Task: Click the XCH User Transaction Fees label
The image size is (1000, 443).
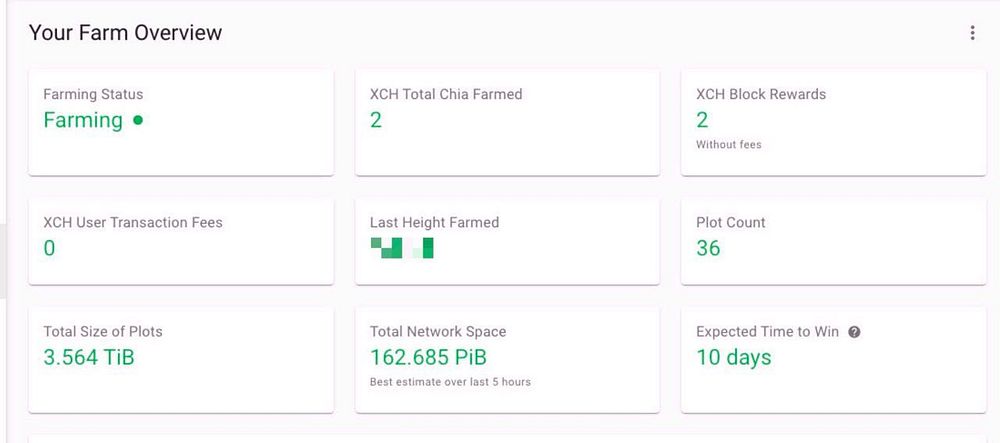Action: click(x=133, y=222)
